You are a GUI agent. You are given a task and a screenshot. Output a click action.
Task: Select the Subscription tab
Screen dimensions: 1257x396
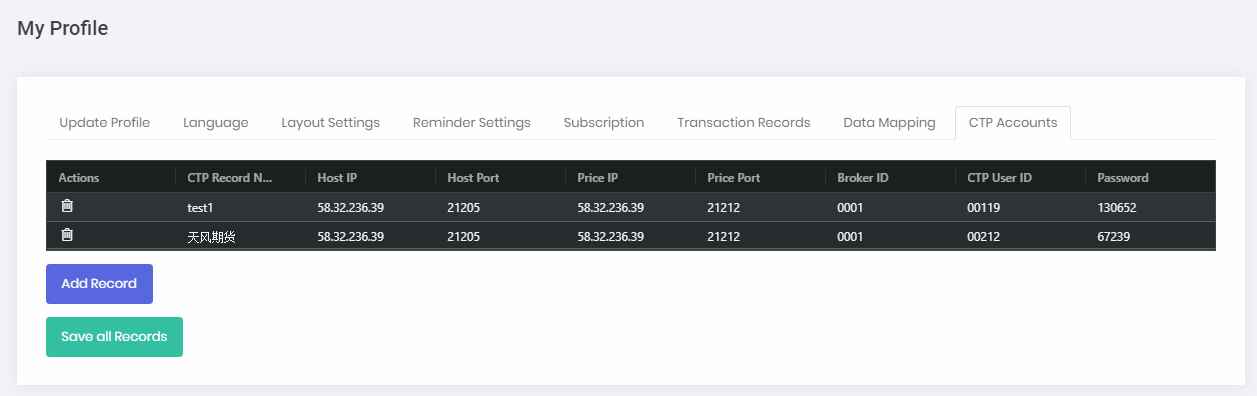click(x=604, y=123)
